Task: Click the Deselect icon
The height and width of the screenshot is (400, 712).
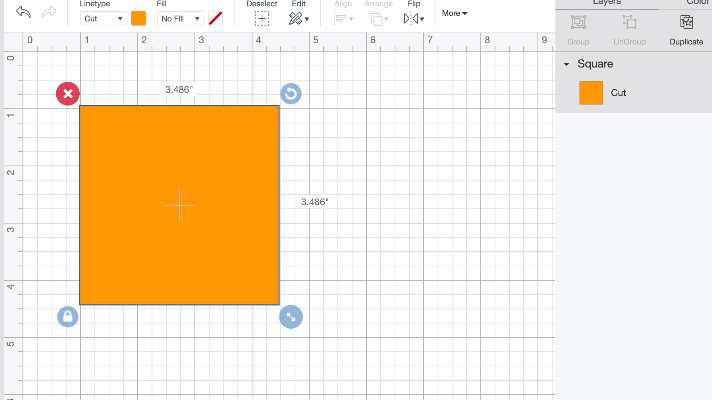Action: [261, 18]
